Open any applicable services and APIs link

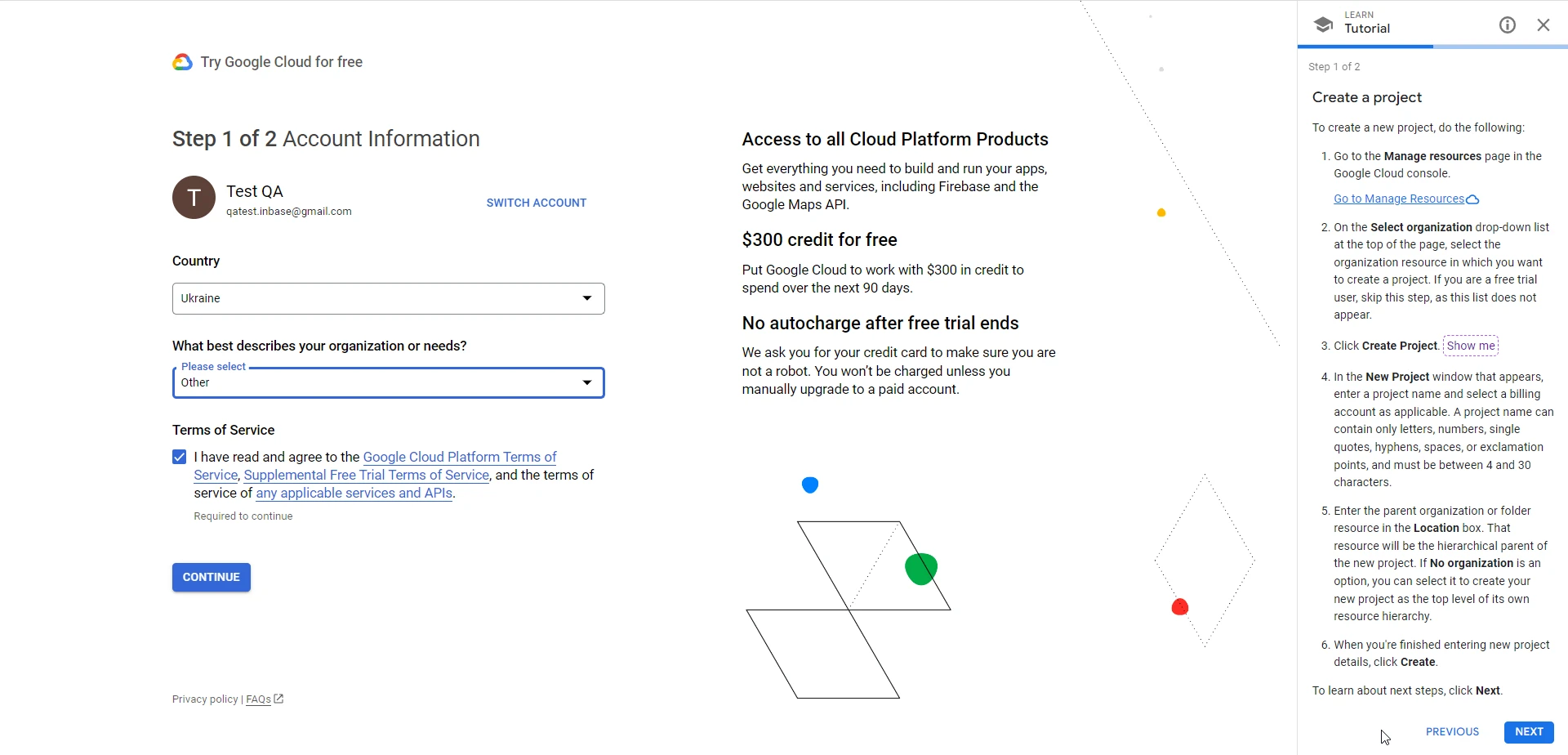pos(354,493)
